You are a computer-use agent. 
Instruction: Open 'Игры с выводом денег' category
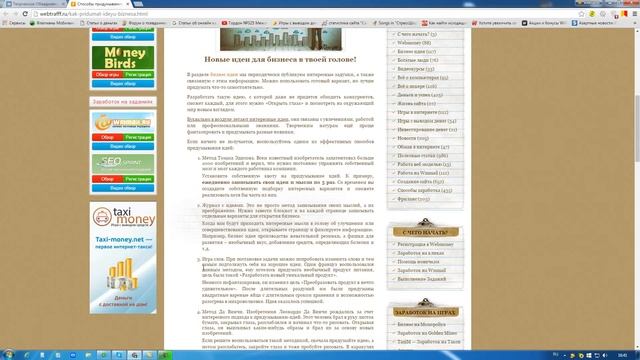pyautogui.click(x=427, y=121)
